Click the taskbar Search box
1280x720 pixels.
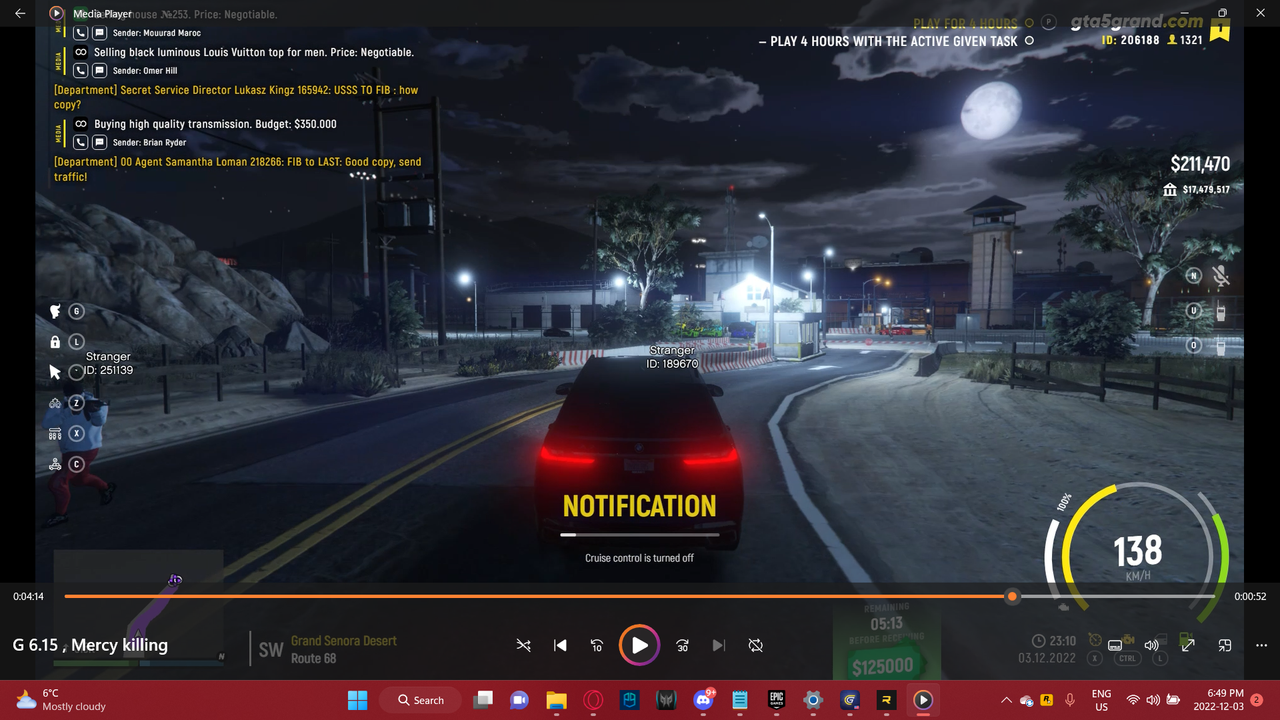pos(421,700)
